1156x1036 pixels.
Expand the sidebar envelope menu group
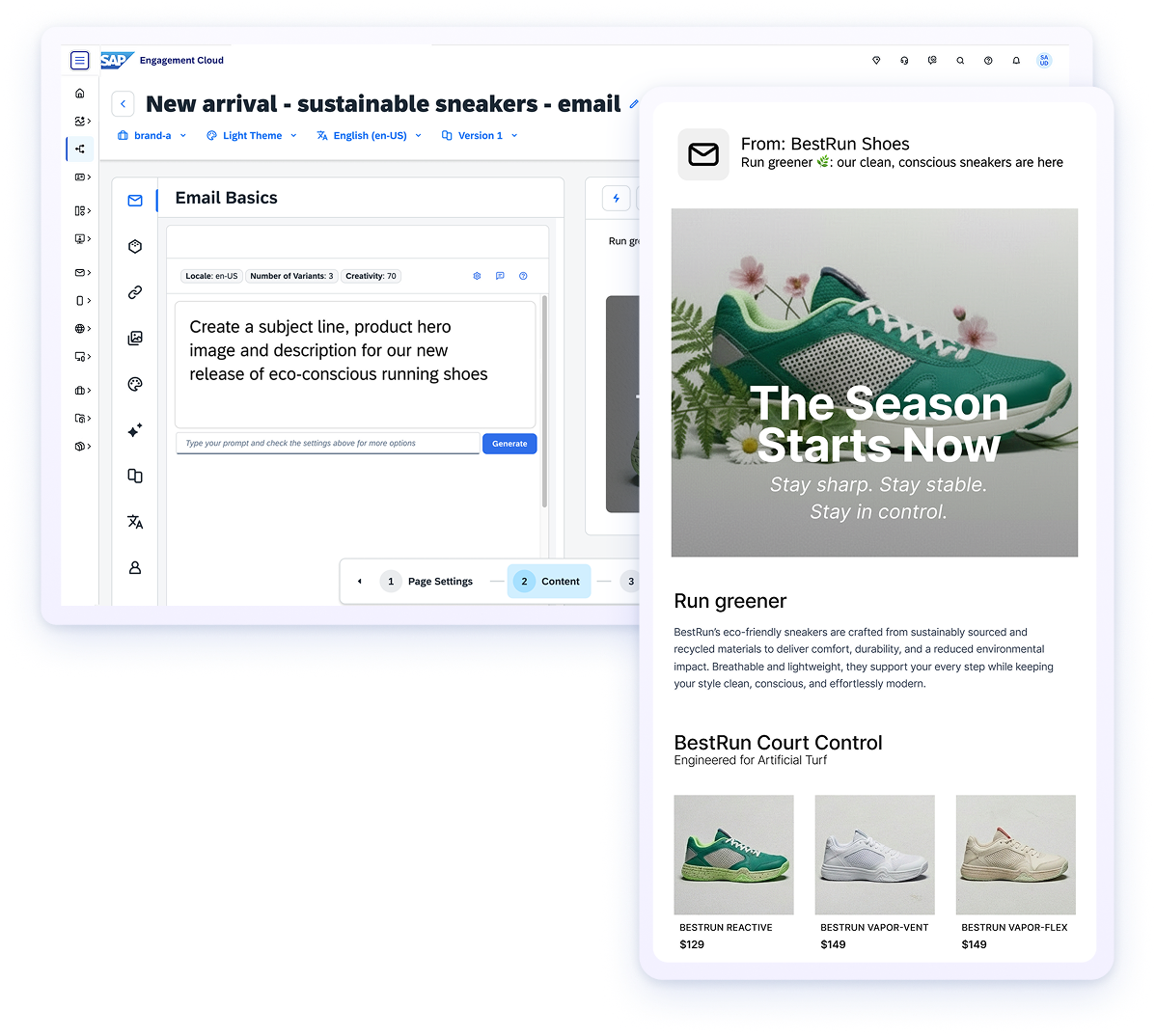[x=83, y=273]
